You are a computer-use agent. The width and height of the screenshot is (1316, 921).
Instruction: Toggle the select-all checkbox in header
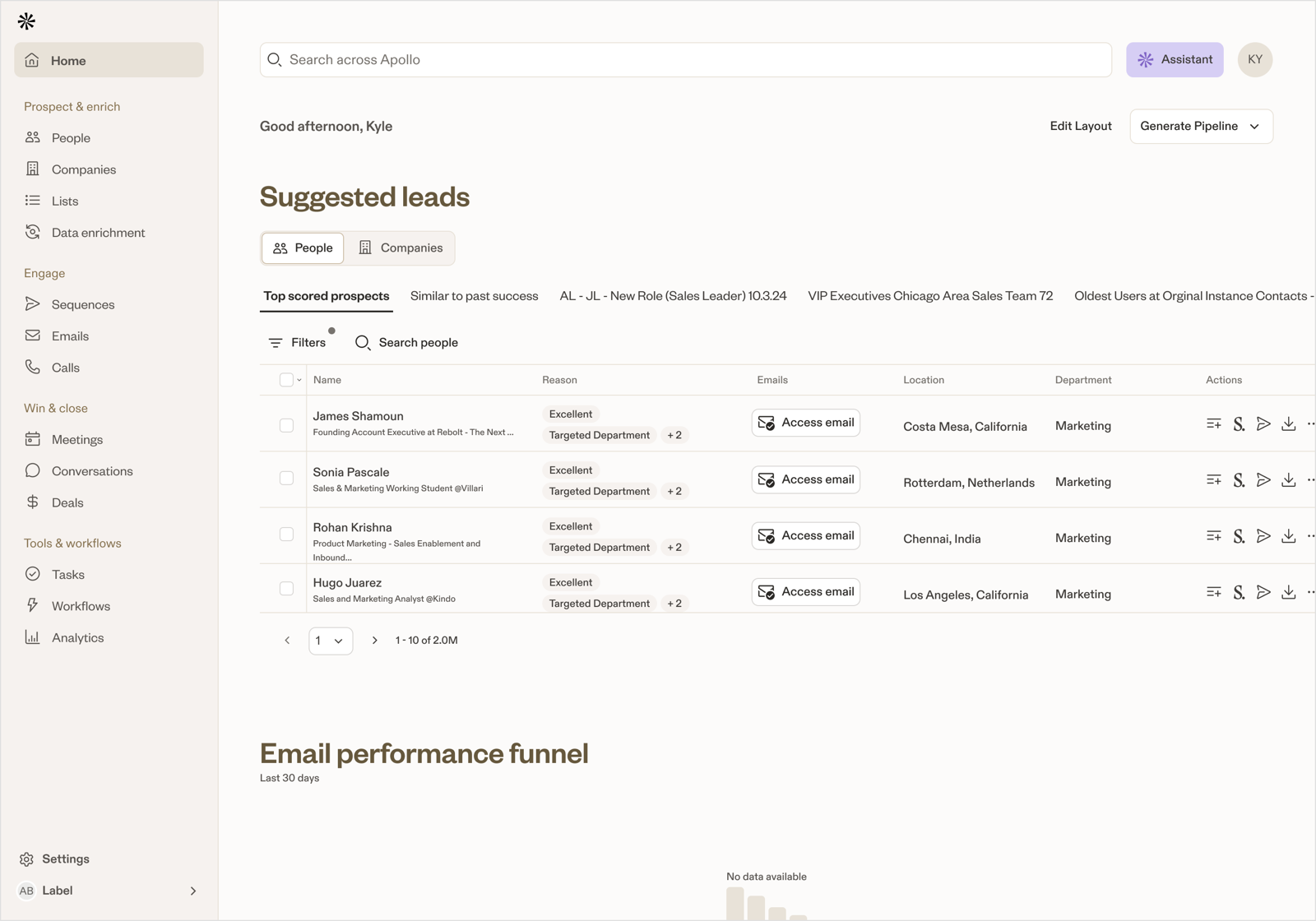(x=286, y=380)
